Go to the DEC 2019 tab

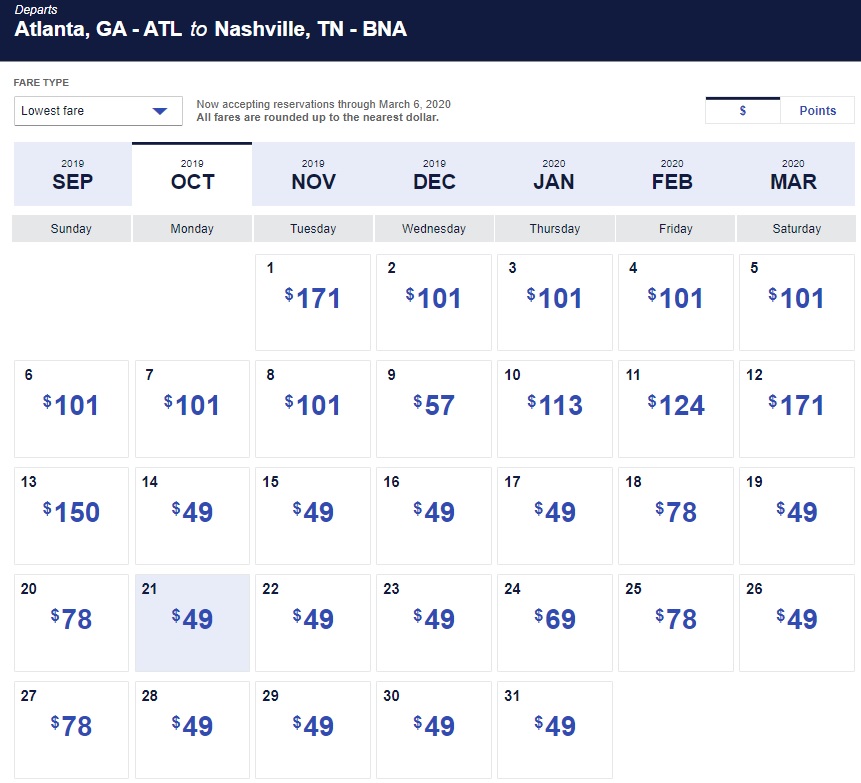point(434,174)
